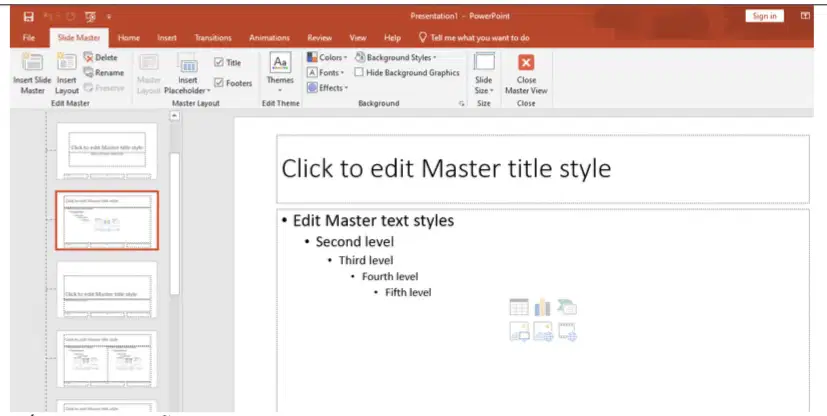Open the Review tab
The image size is (827, 416).
(x=320, y=38)
